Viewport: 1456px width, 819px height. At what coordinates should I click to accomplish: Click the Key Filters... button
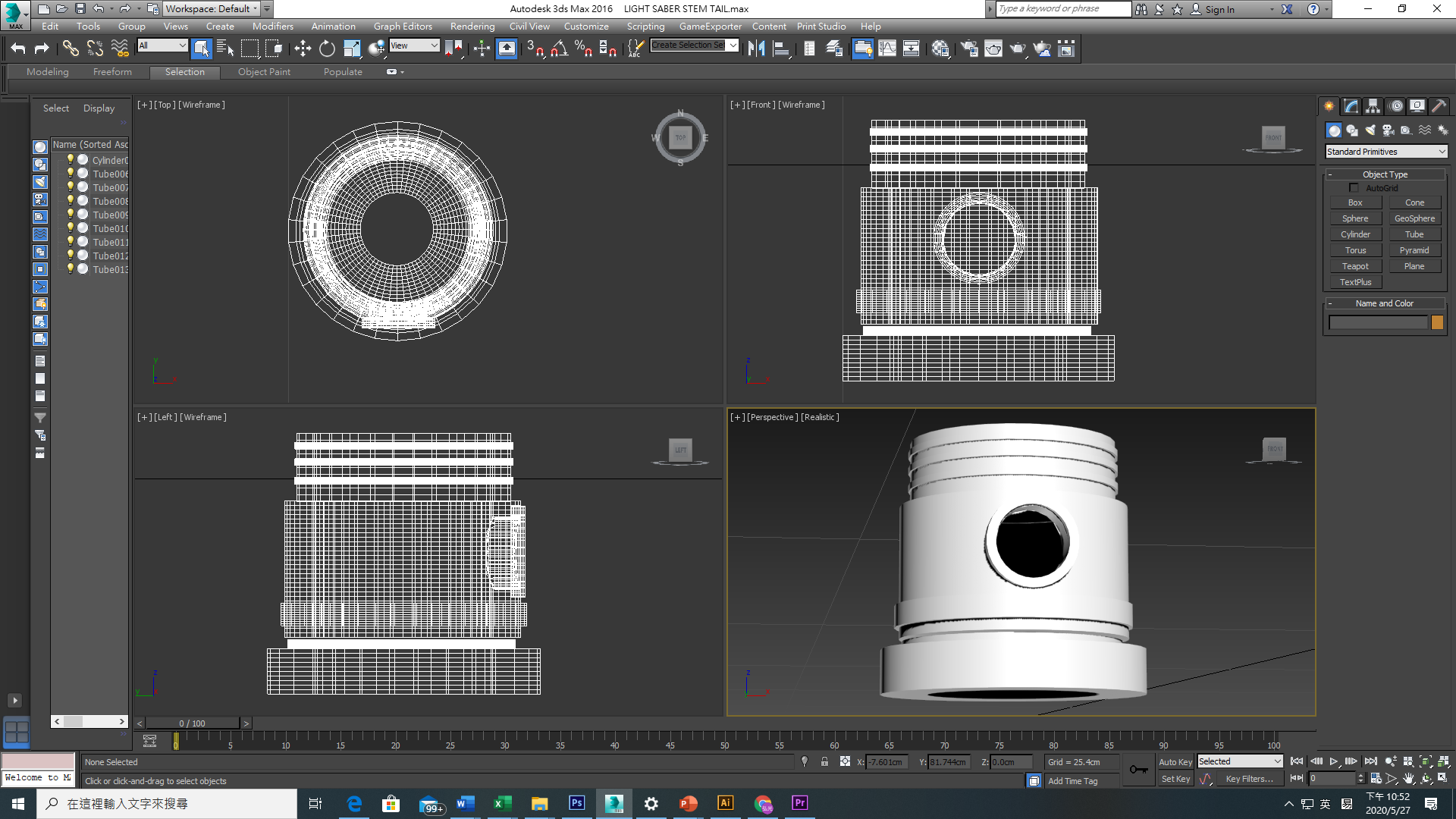pos(1249,779)
